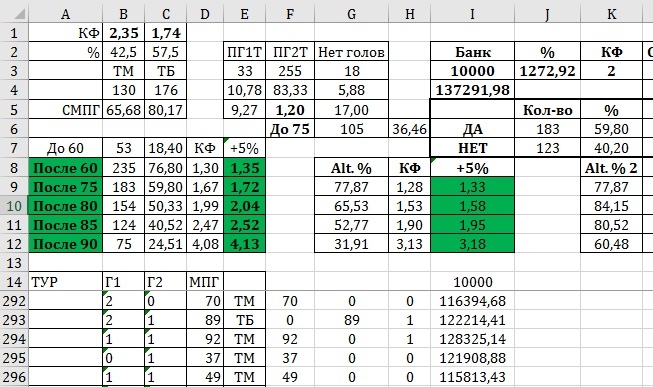Select green cell with value 3,18

[x=472, y=244]
